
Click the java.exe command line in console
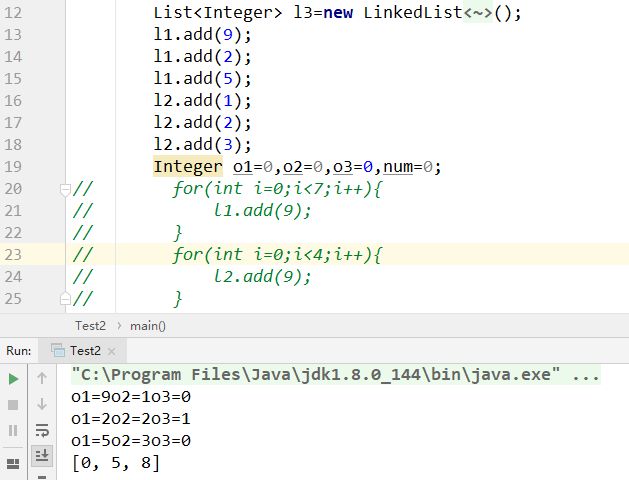[335, 375]
